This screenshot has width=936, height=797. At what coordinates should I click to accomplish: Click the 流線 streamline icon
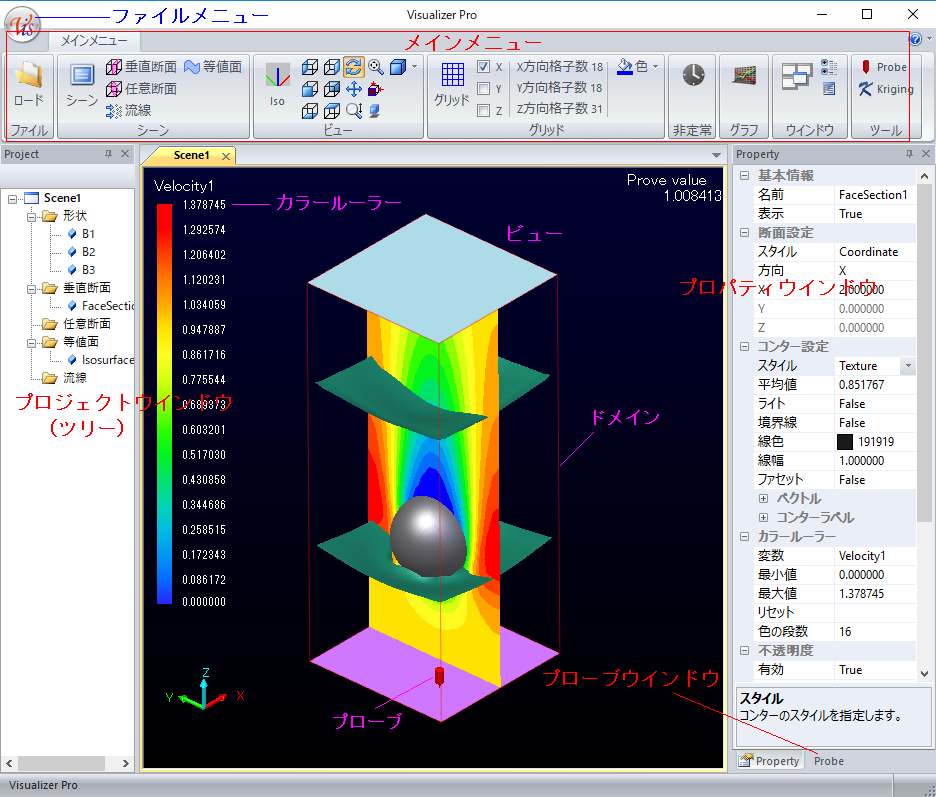coord(128,110)
